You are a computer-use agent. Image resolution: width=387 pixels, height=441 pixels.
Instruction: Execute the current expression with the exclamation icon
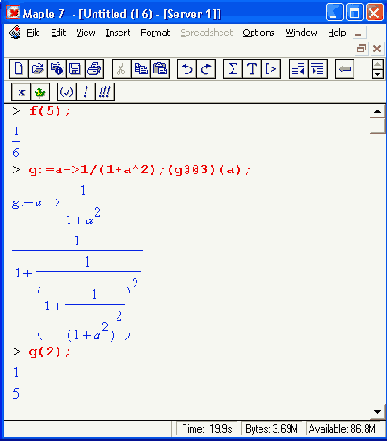coord(86,91)
